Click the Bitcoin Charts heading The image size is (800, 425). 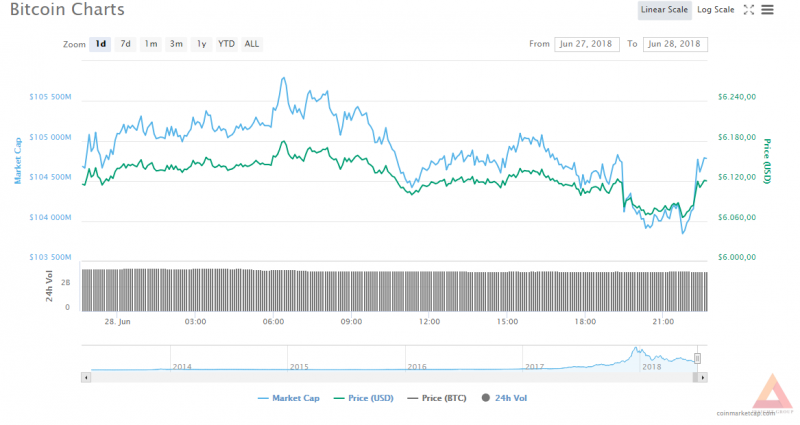(x=67, y=10)
